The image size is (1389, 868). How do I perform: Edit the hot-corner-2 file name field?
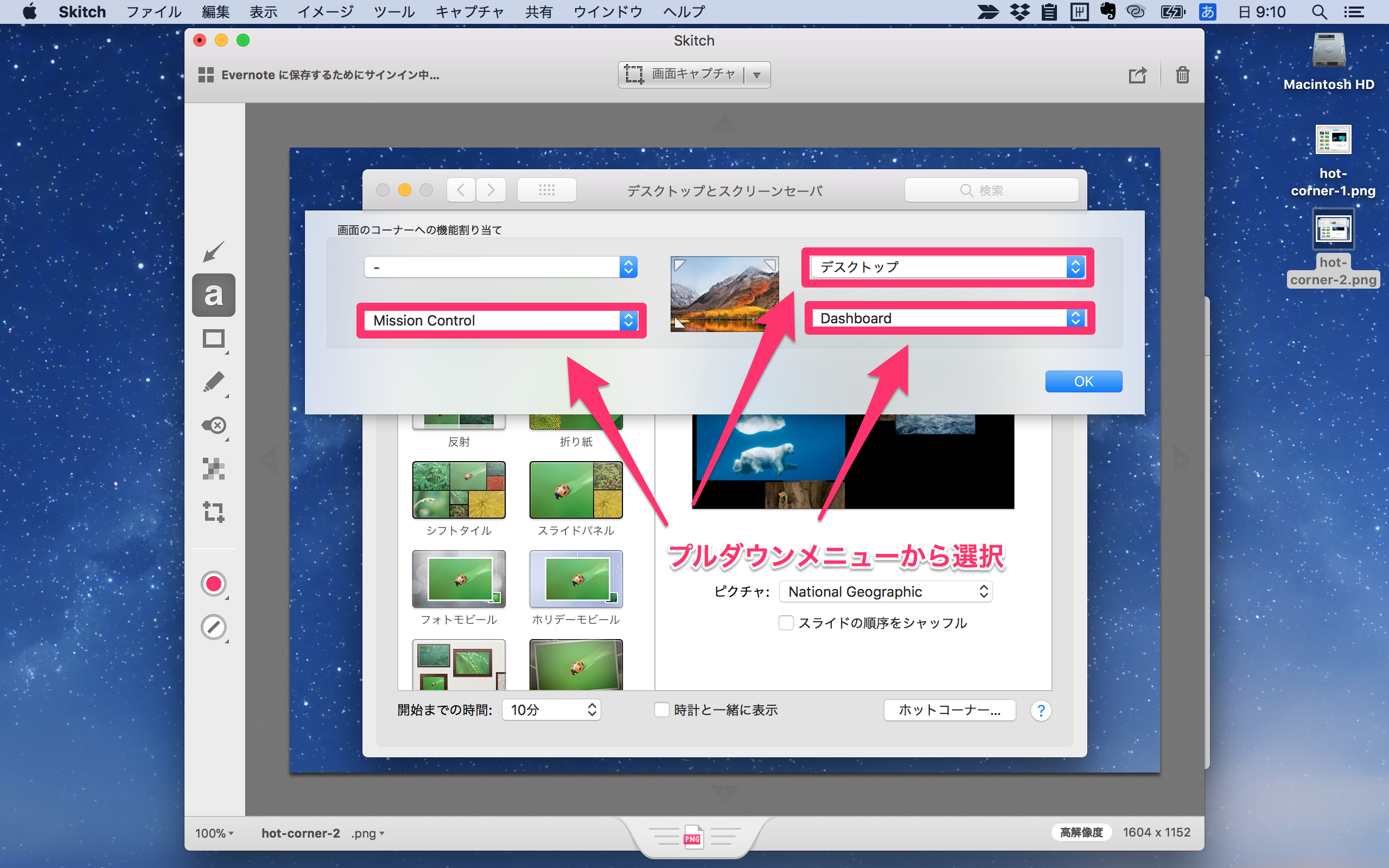pyautogui.click(x=301, y=833)
